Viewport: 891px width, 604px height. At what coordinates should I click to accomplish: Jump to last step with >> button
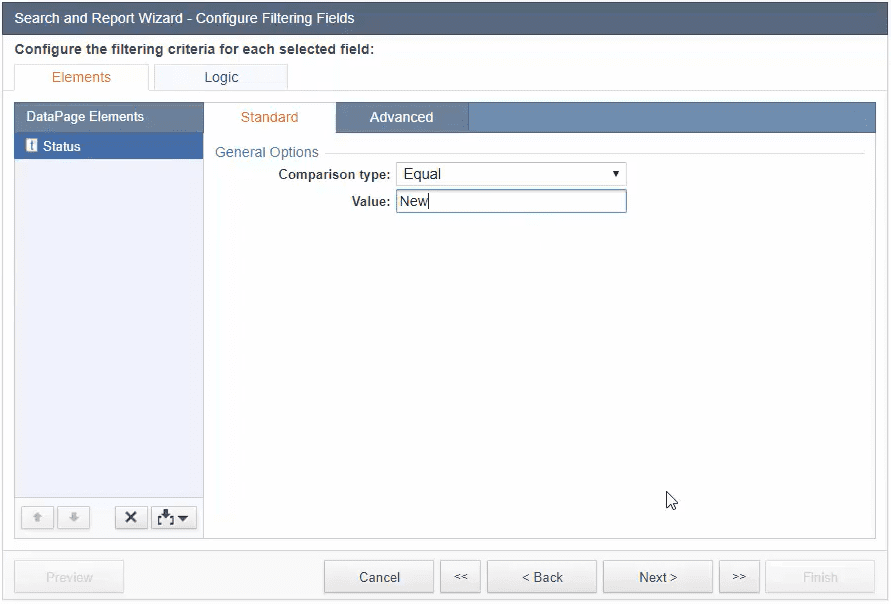tap(739, 577)
